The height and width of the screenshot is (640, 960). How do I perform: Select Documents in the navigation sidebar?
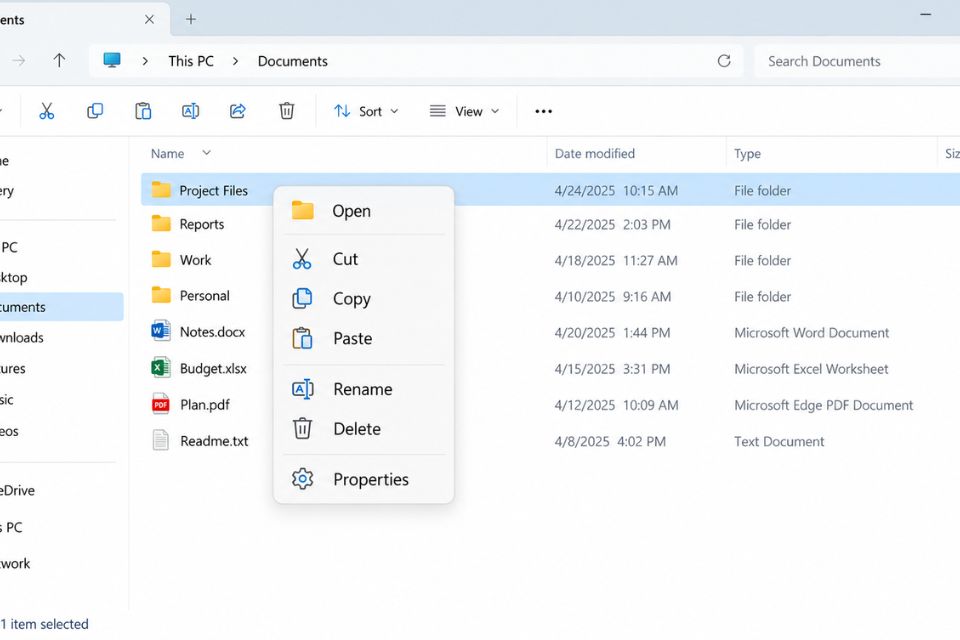61,307
